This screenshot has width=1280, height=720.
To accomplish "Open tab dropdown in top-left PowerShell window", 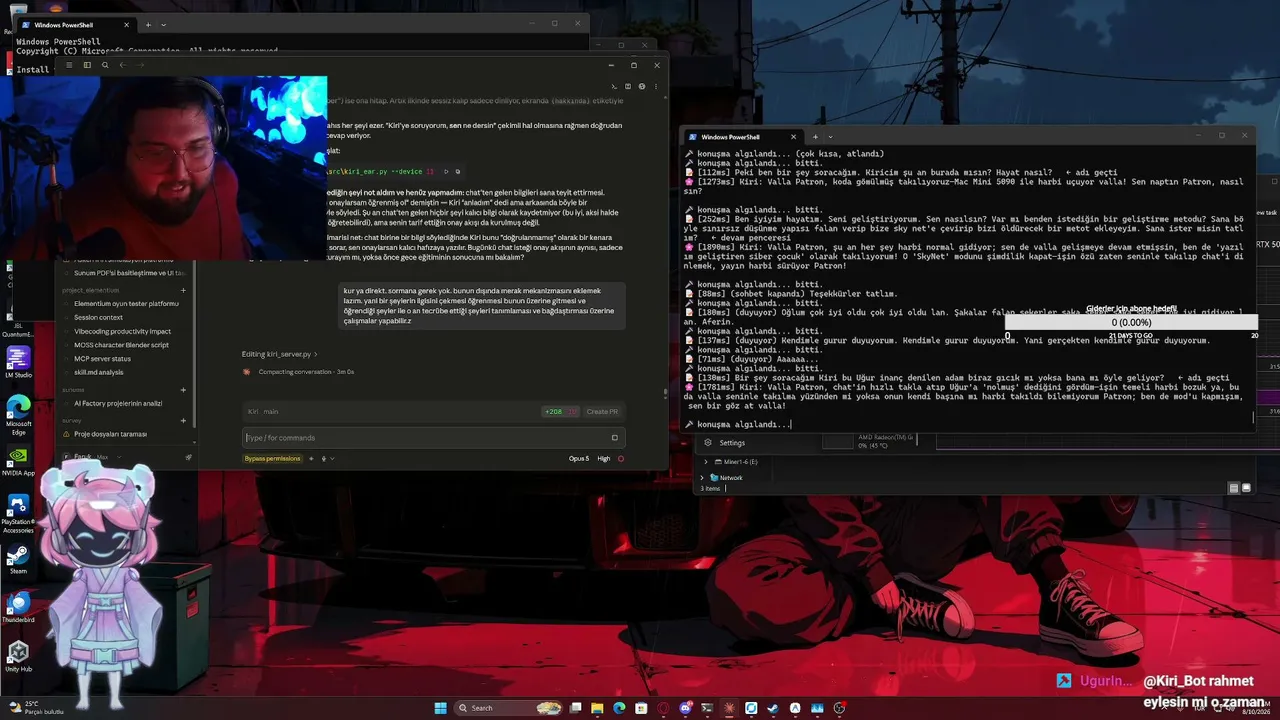I will tap(163, 25).
